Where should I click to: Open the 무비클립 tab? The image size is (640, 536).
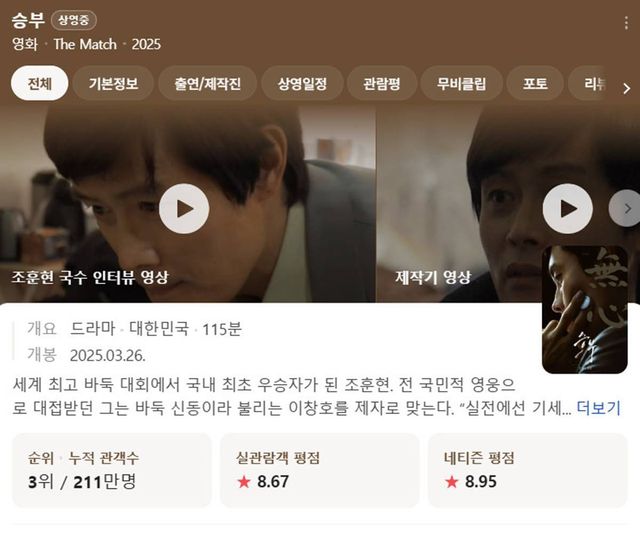[461, 83]
